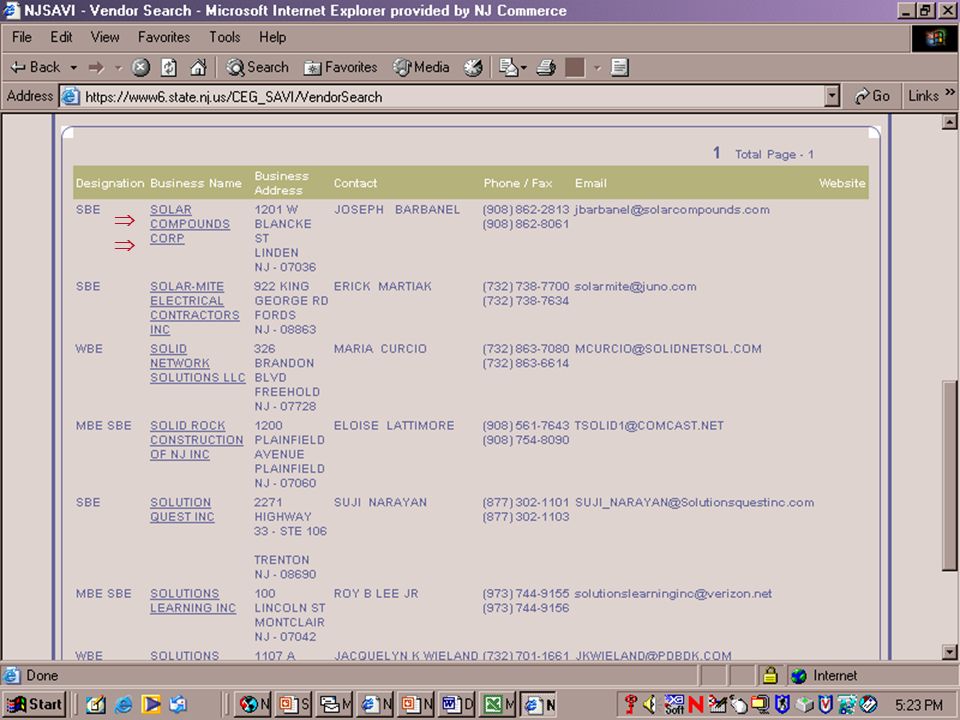
Task: Expand the Links toolbar chevron
Action: pyautogui.click(x=950, y=92)
